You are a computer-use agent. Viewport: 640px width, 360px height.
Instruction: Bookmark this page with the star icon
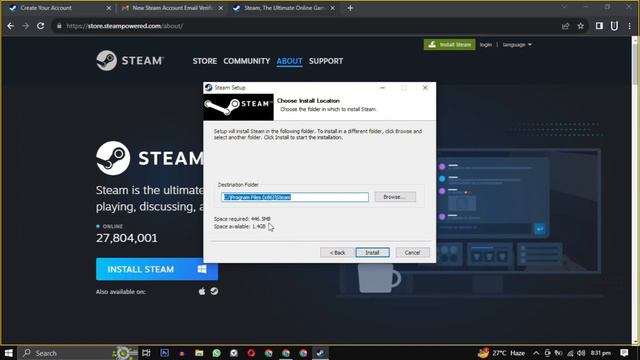[580, 26]
